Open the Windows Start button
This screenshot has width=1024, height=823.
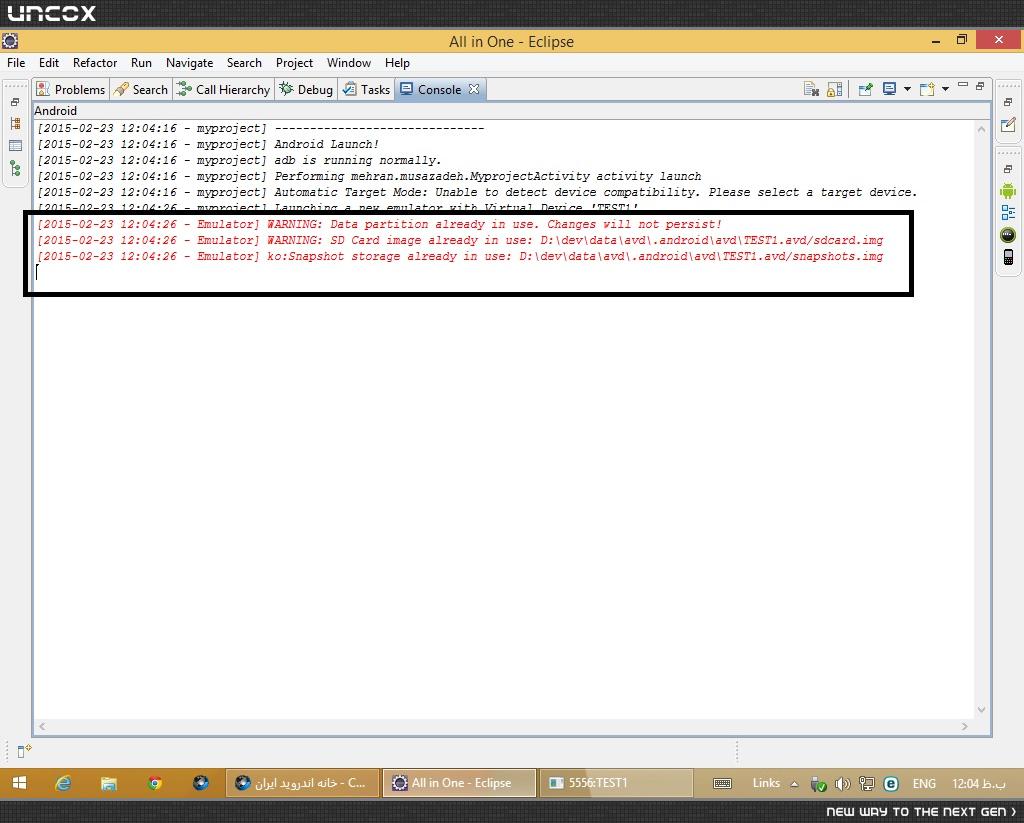pyautogui.click(x=20, y=783)
